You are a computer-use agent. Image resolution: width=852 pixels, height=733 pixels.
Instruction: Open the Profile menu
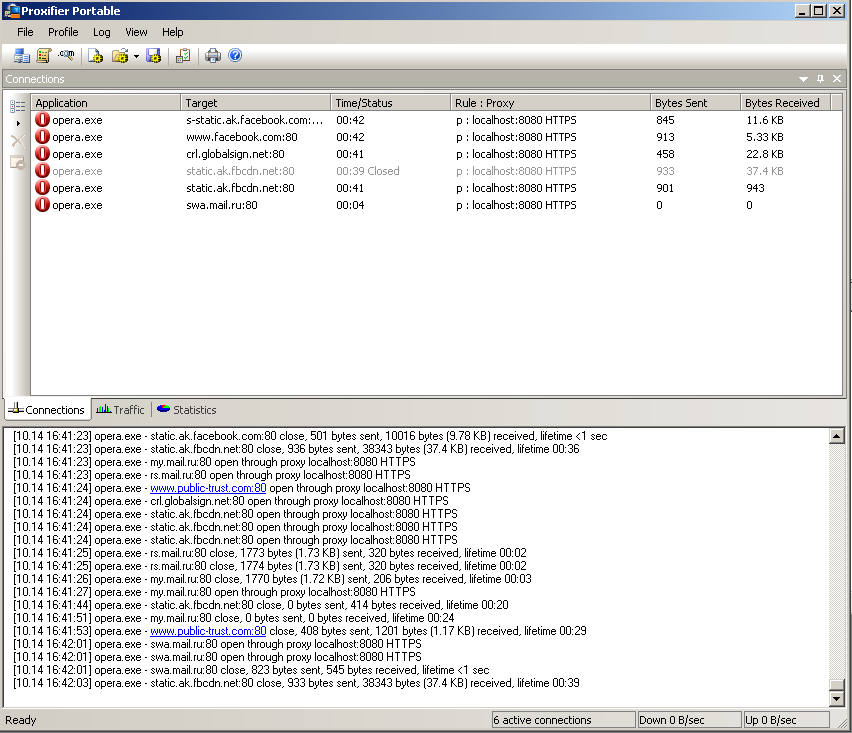tap(63, 32)
